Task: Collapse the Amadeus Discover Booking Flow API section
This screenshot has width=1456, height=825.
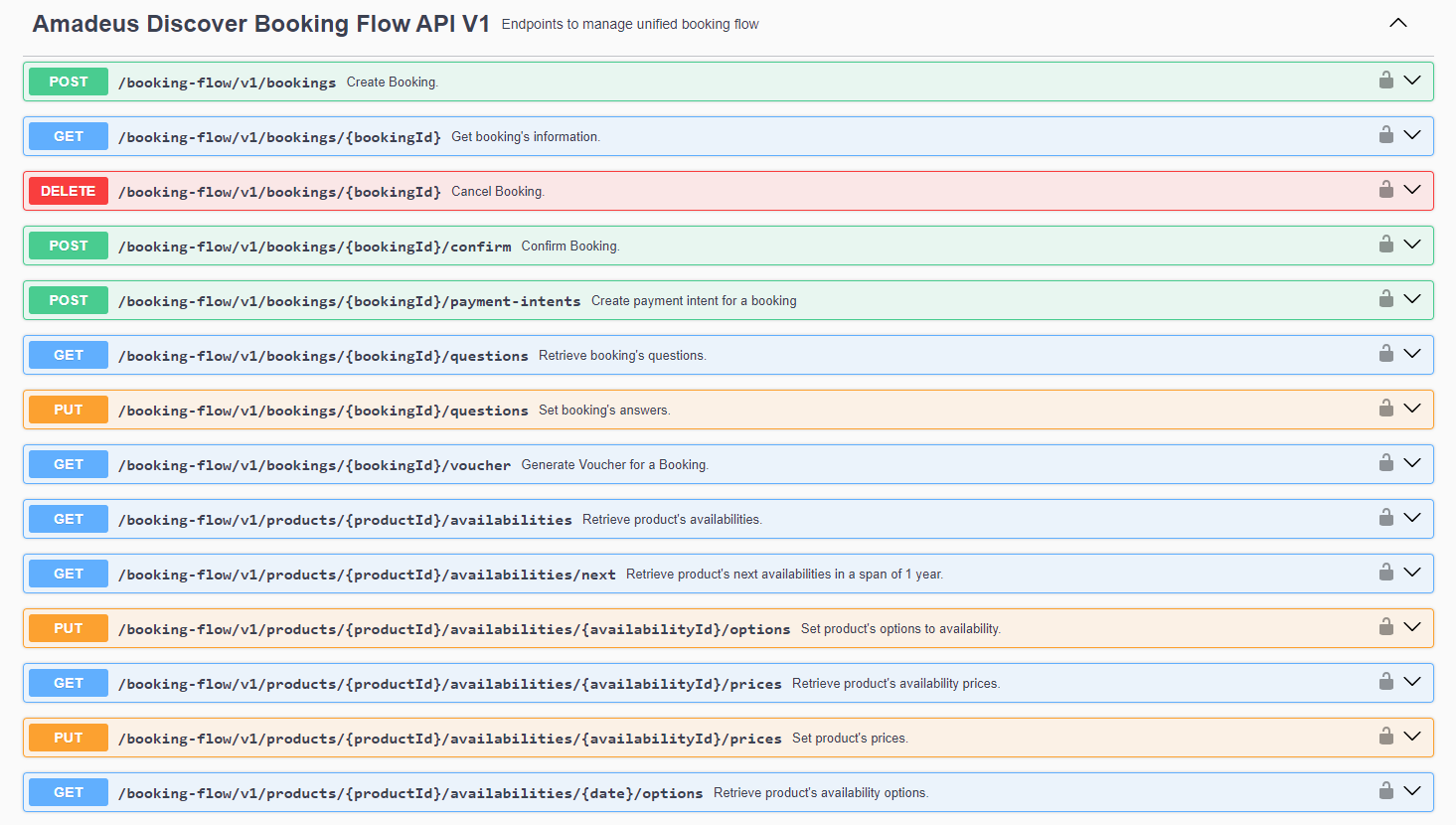Action: pyautogui.click(x=1397, y=23)
